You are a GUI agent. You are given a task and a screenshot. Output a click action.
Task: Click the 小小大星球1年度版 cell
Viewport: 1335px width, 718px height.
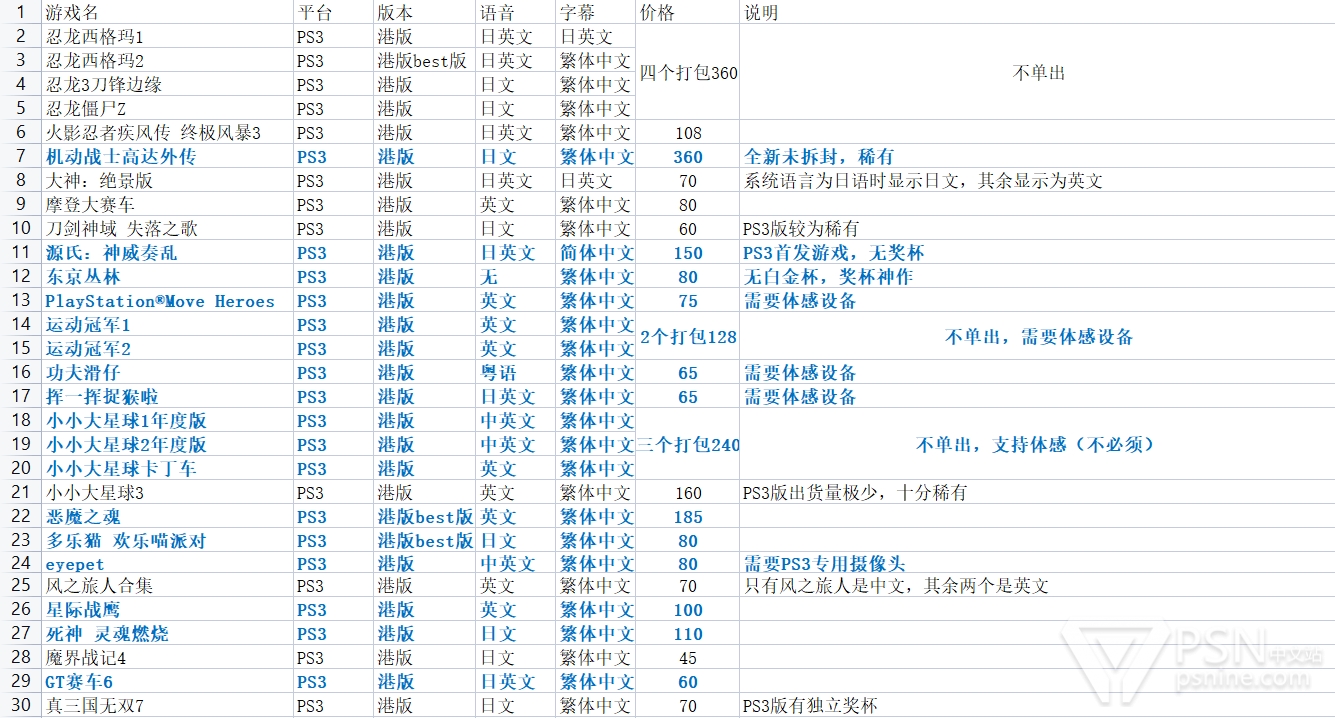pyautogui.click(x=168, y=420)
